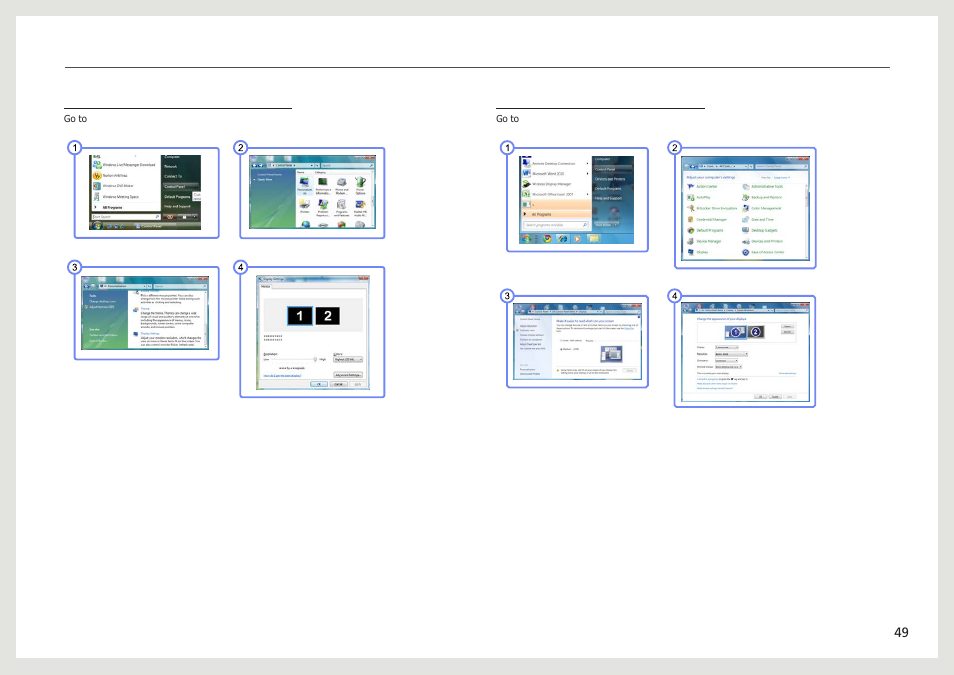Open the Orientation dropdown in Screen Resolution
This screenshot has width=954, height=675.
point(726,360)
